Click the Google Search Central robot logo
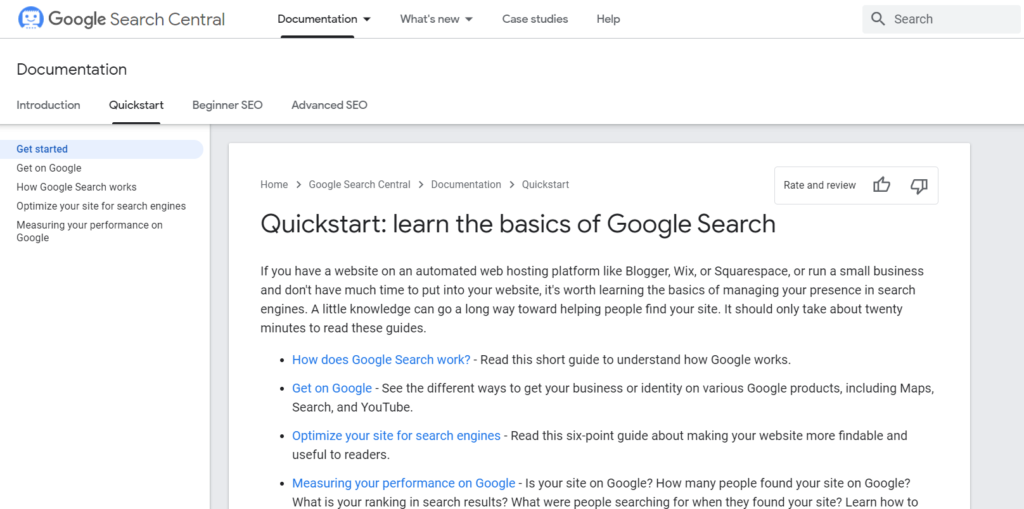 (31, 19)
